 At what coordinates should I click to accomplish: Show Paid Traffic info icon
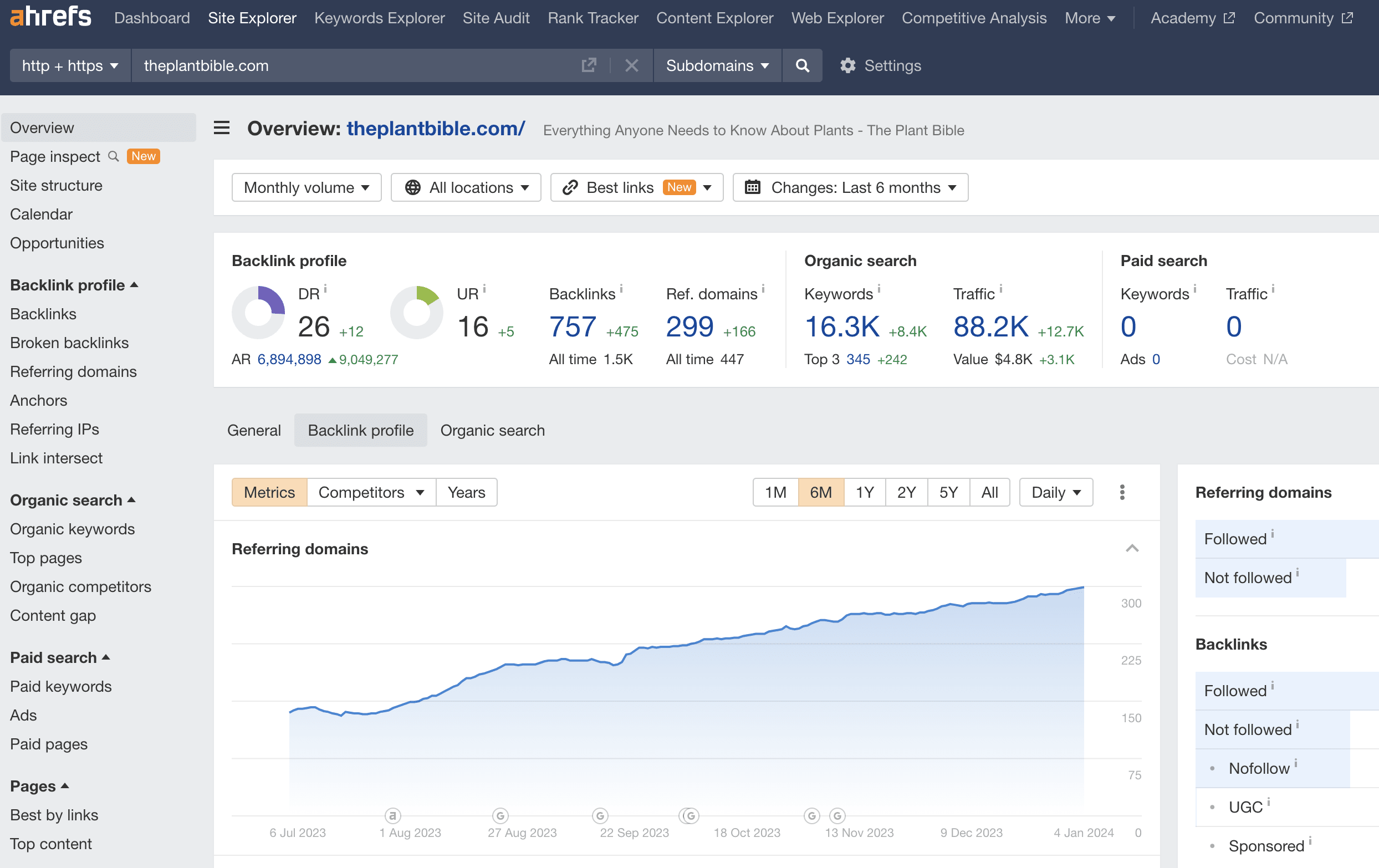click(x=1273, y=289)
